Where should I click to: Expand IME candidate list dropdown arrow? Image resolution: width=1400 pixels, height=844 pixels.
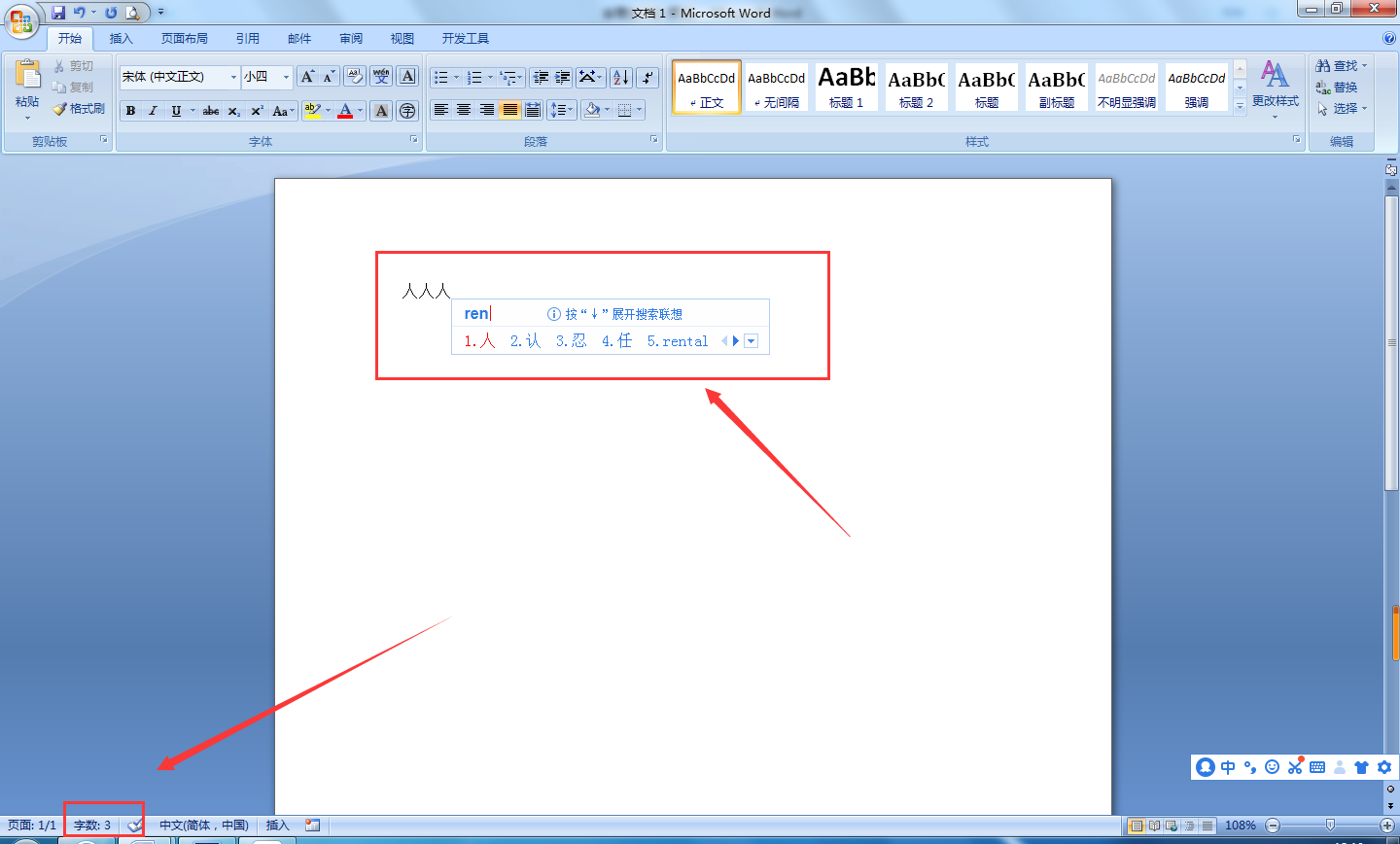751,341
